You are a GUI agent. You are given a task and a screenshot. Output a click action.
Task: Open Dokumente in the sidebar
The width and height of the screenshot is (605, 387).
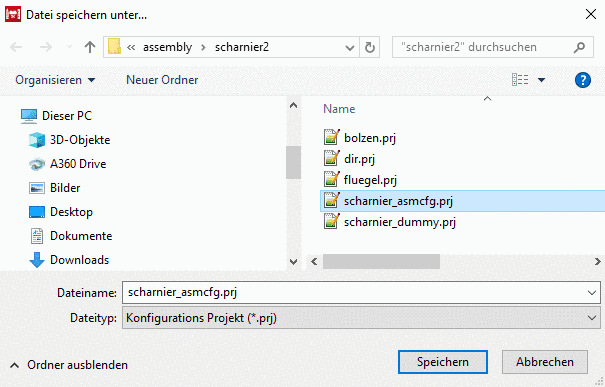point(81,236)
